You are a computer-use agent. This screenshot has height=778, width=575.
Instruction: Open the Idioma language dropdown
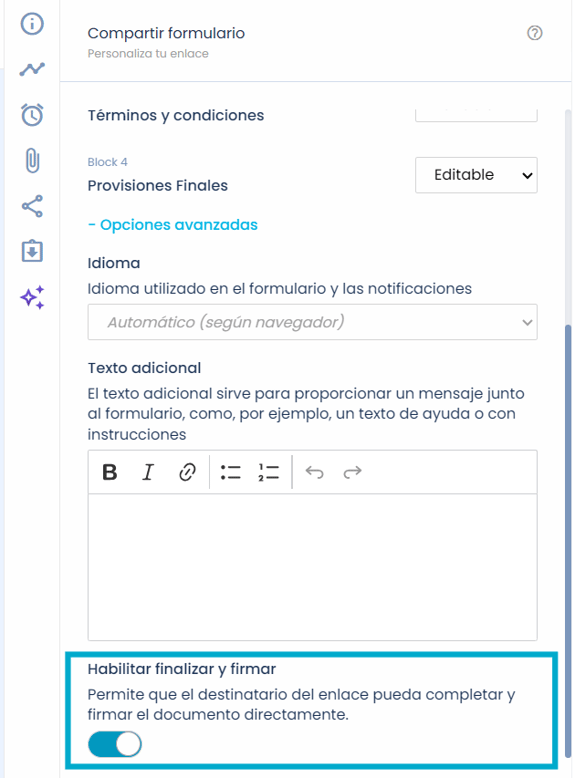click(x=312, y=322)
